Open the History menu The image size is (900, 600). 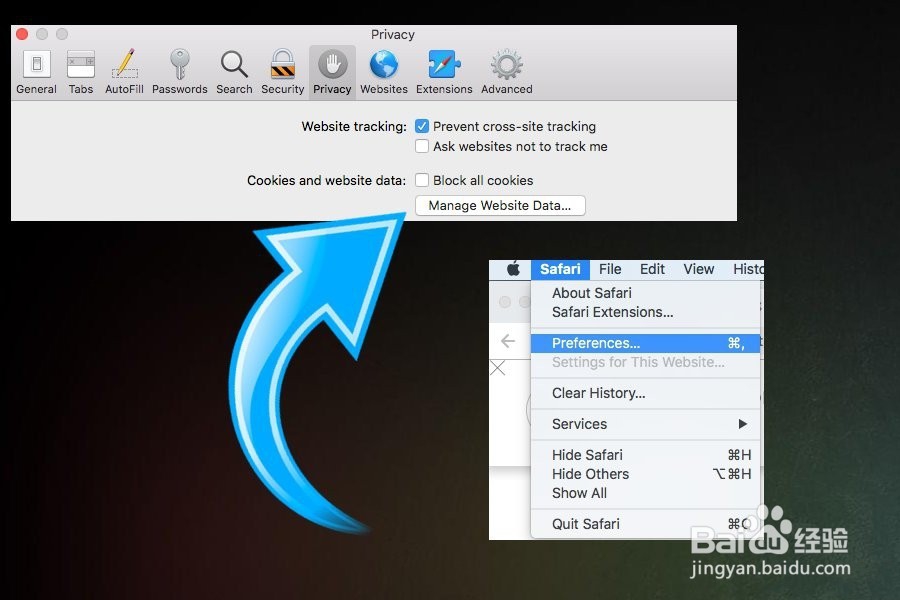coord(748,269)
